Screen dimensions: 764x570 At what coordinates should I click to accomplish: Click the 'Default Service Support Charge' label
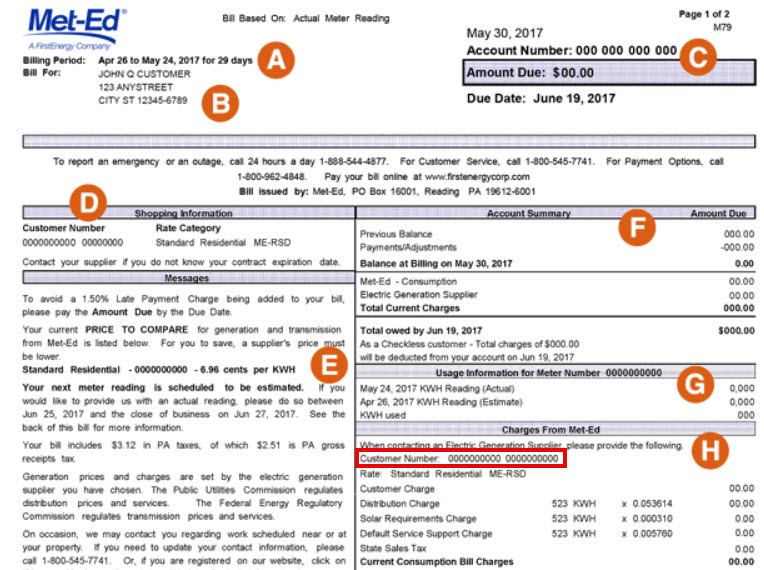click(x=426, y=534)
